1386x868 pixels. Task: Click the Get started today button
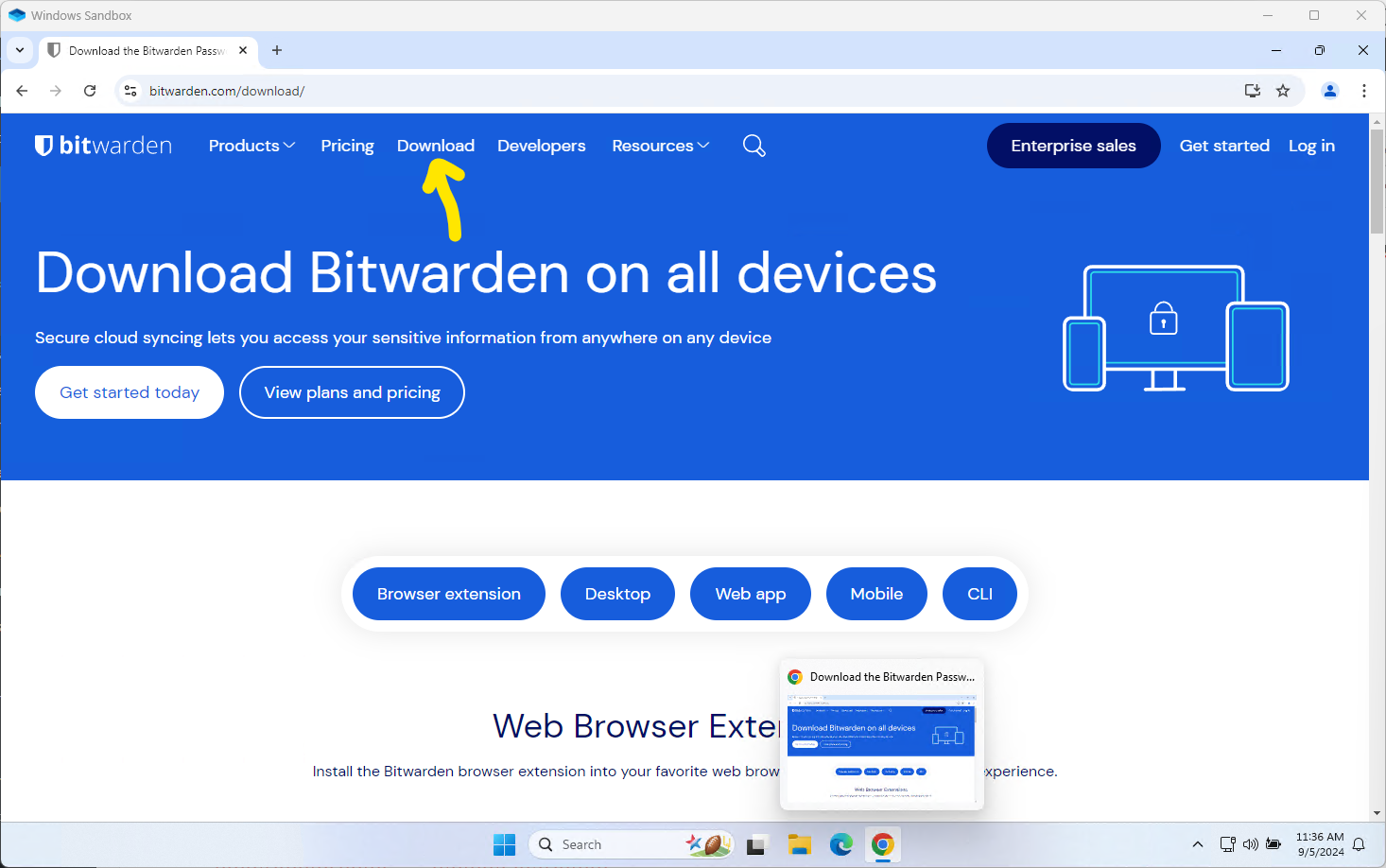(130, 392)
